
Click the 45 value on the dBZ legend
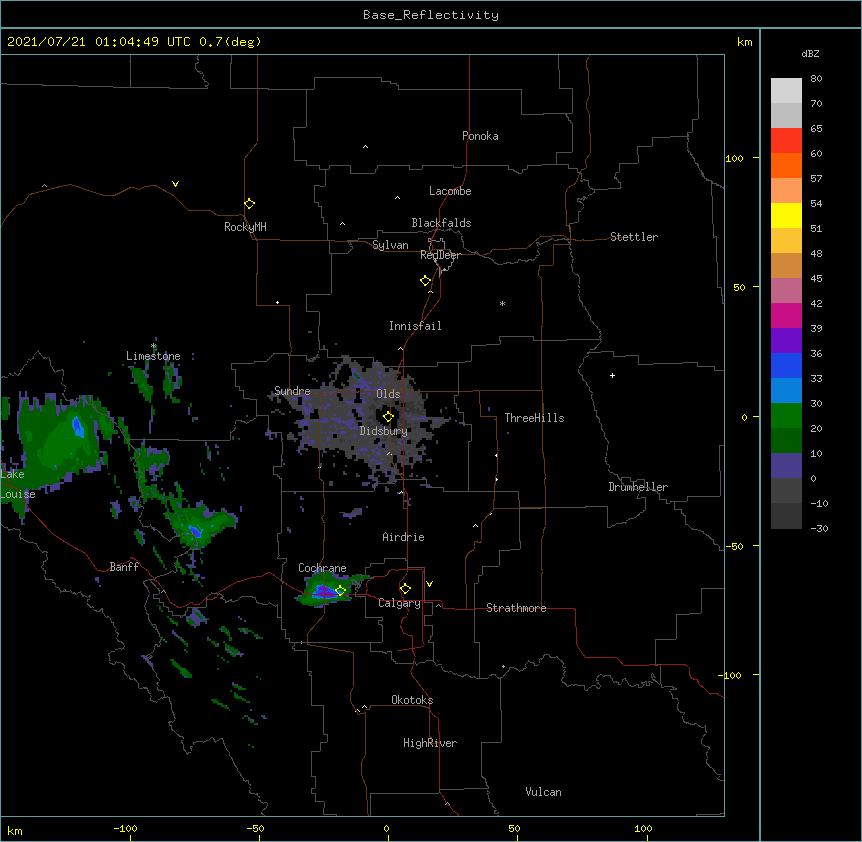(816, 279)
